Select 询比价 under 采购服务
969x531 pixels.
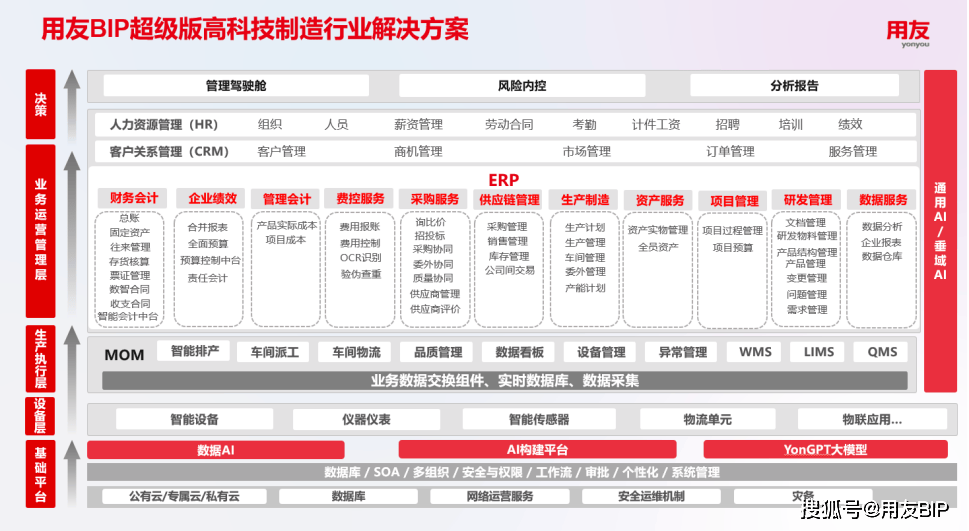(x=430, y=221)
